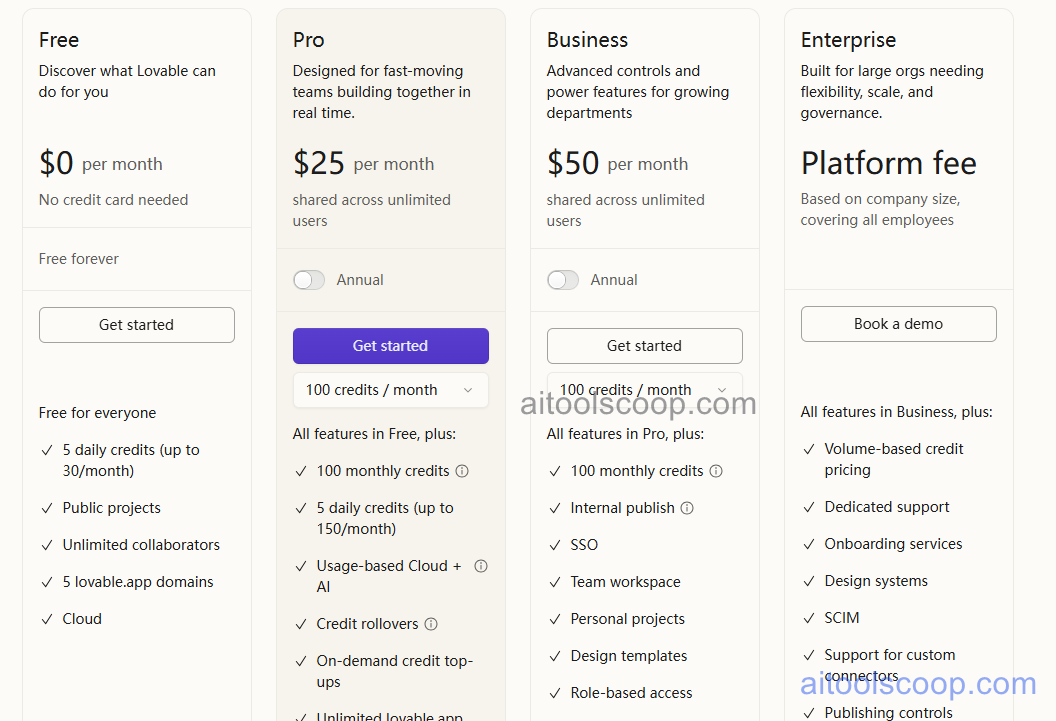Click info icon beside Pro 100 monthly credits
Viewport: 1056px width, 721px height.
(462, 471)
